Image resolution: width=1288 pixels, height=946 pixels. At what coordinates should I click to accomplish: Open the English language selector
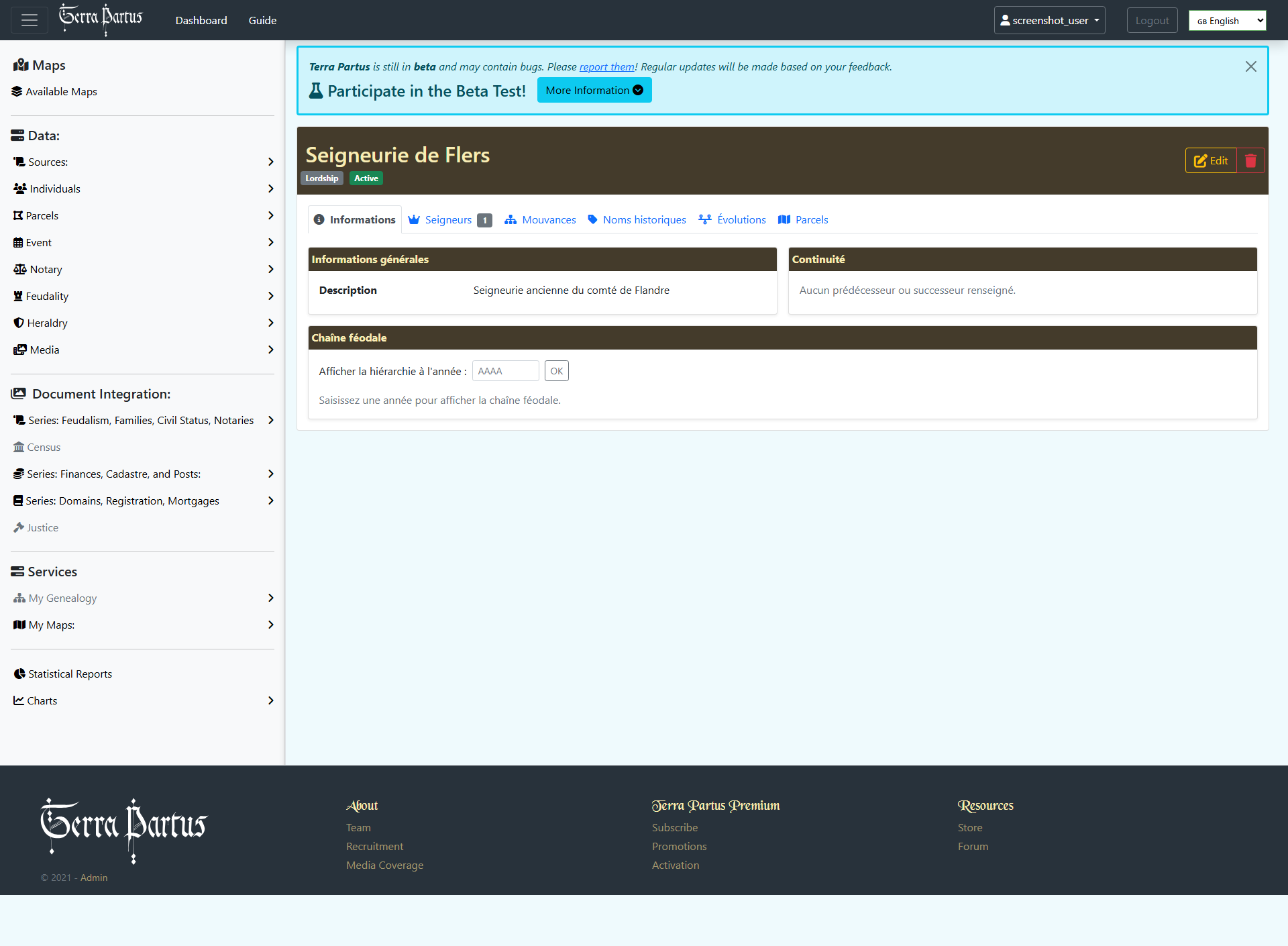1227,21
